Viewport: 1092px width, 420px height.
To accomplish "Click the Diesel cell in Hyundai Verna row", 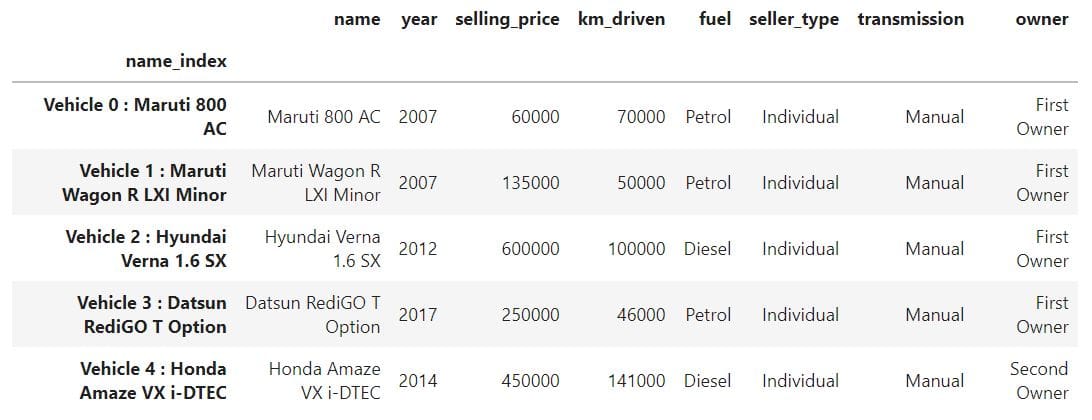I will pyautogui.click(x=708, y=249).
